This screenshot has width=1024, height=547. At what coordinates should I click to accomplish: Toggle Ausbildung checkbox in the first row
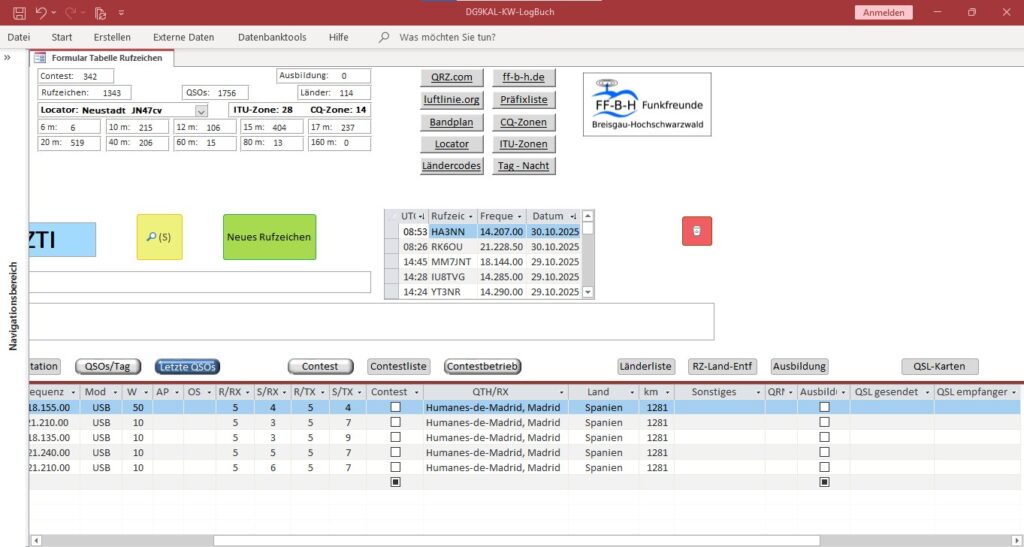(824, 408)
